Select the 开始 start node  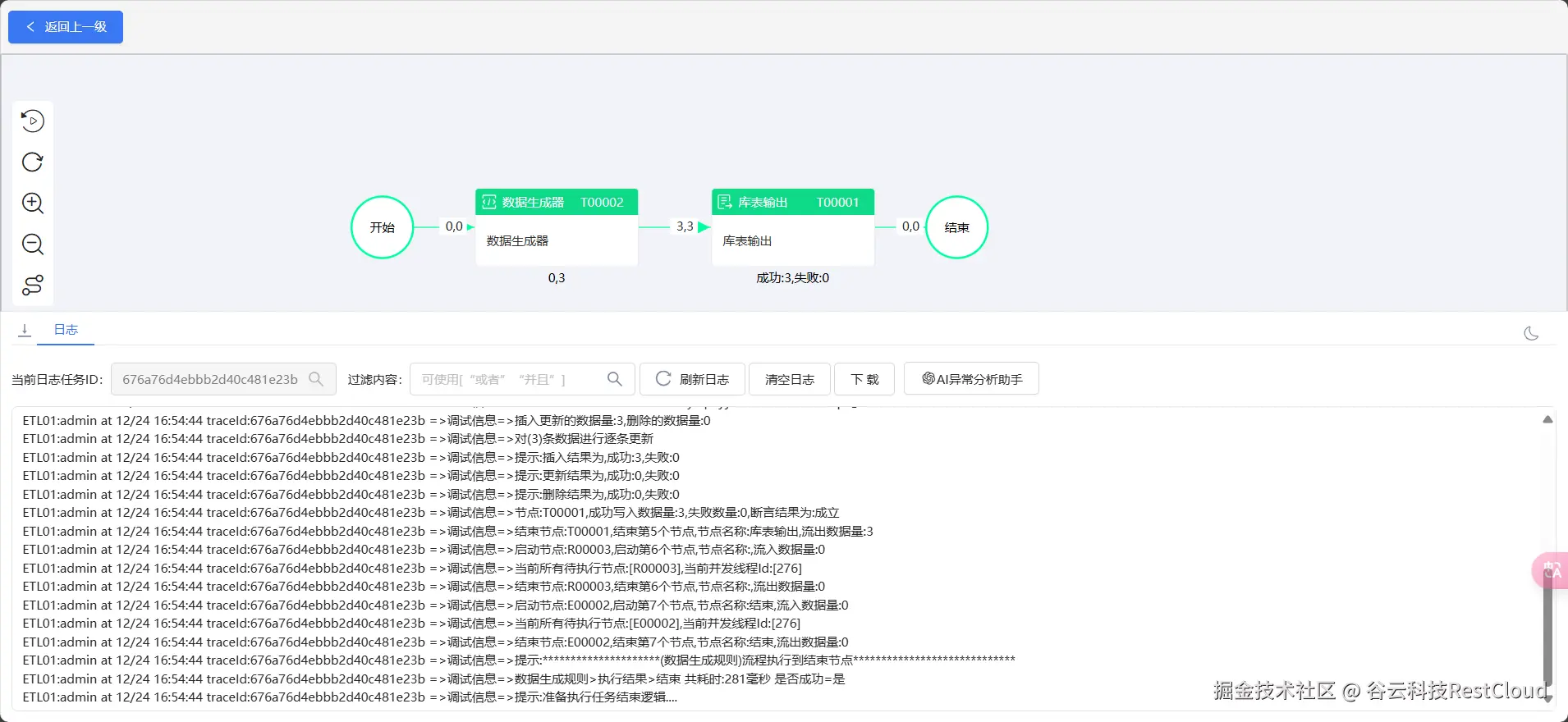pos(382,227)
